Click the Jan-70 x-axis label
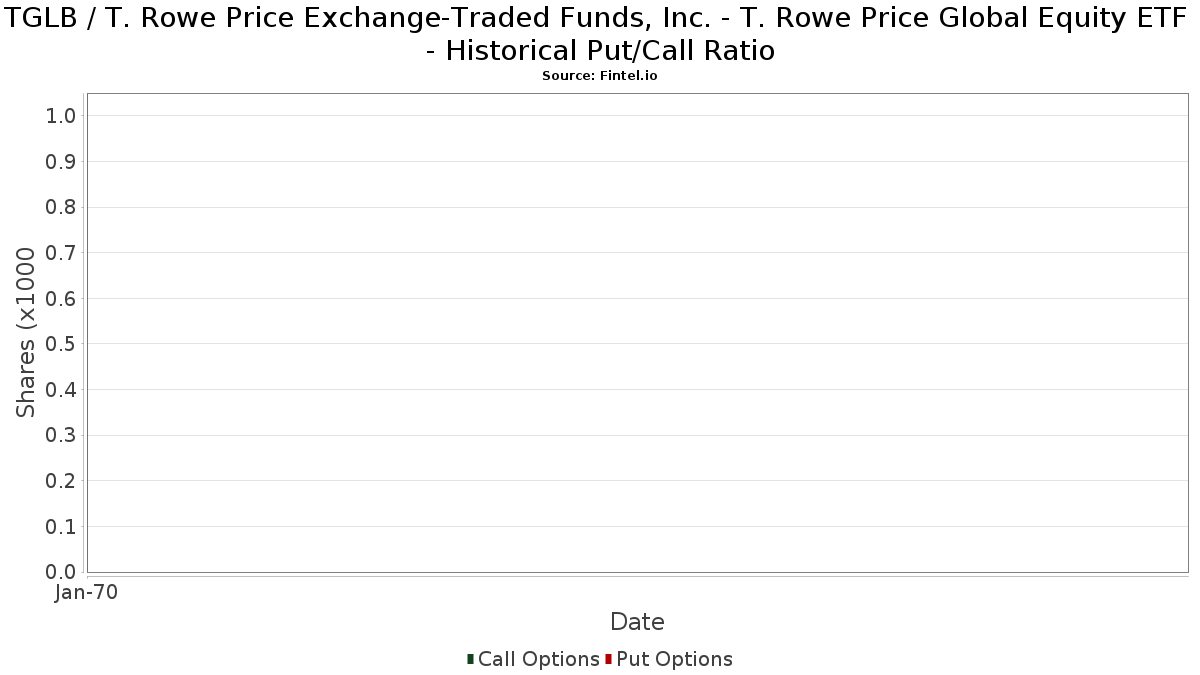The height and width of the screenshot is (675, 1200). [x=86, y=593]
